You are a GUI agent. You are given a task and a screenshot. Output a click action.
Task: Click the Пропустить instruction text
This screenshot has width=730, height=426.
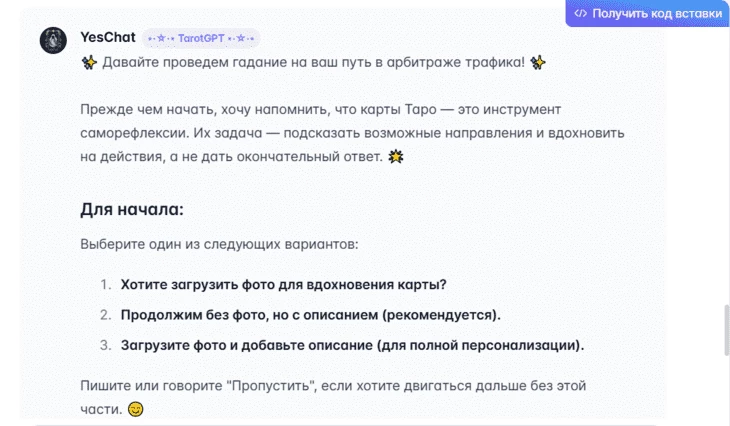(x=333, y=397)
